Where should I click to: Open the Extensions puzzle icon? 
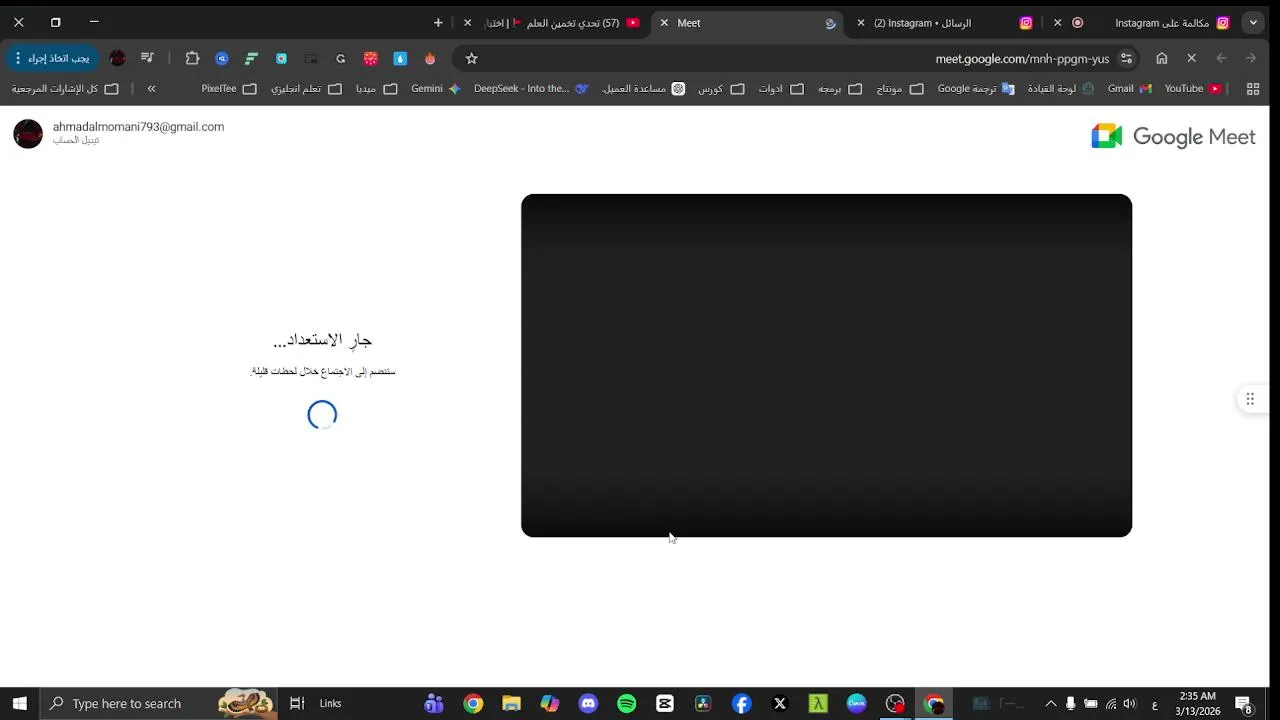click(193, 58)
